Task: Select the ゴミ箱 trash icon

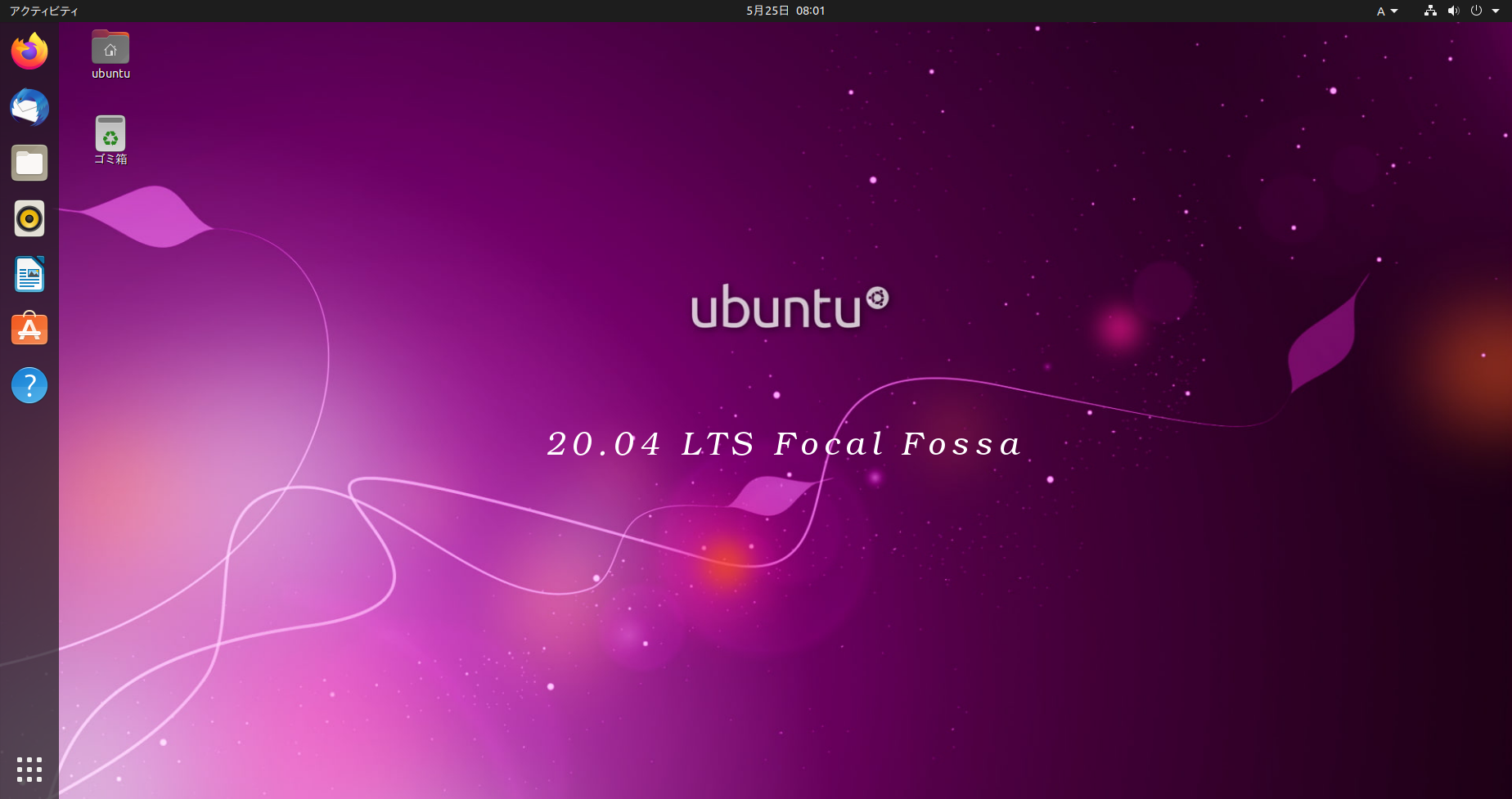Action: (110, 141)
